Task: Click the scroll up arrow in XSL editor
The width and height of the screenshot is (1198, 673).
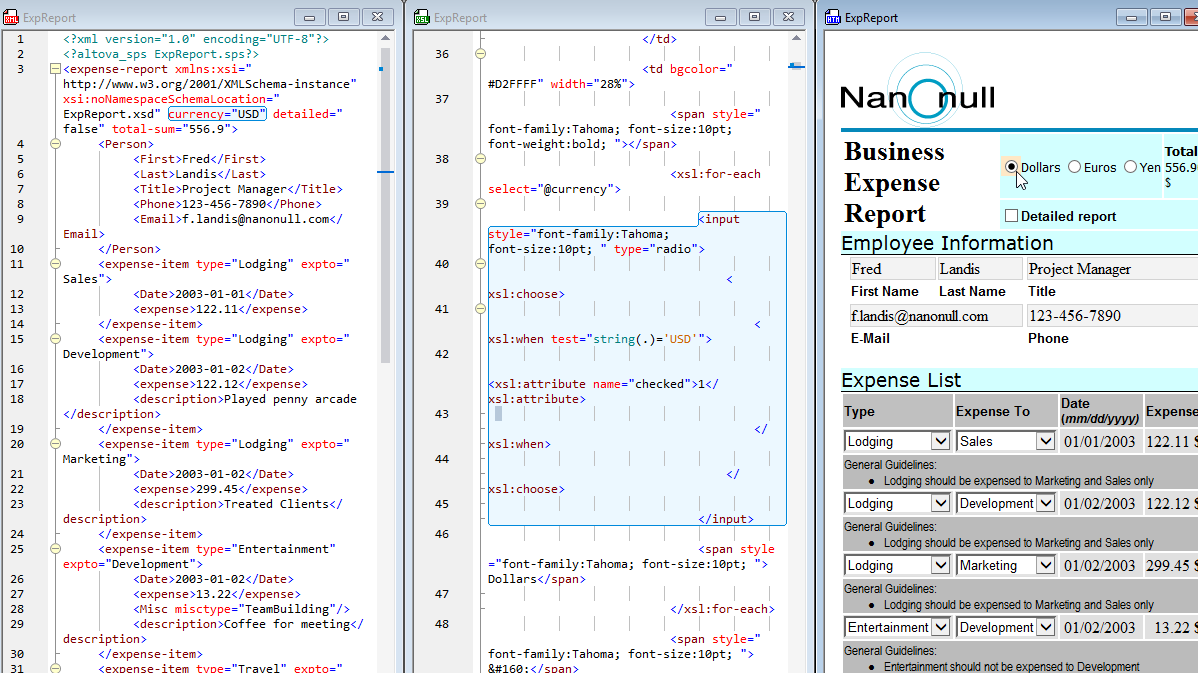Action: tap(796, 38)
